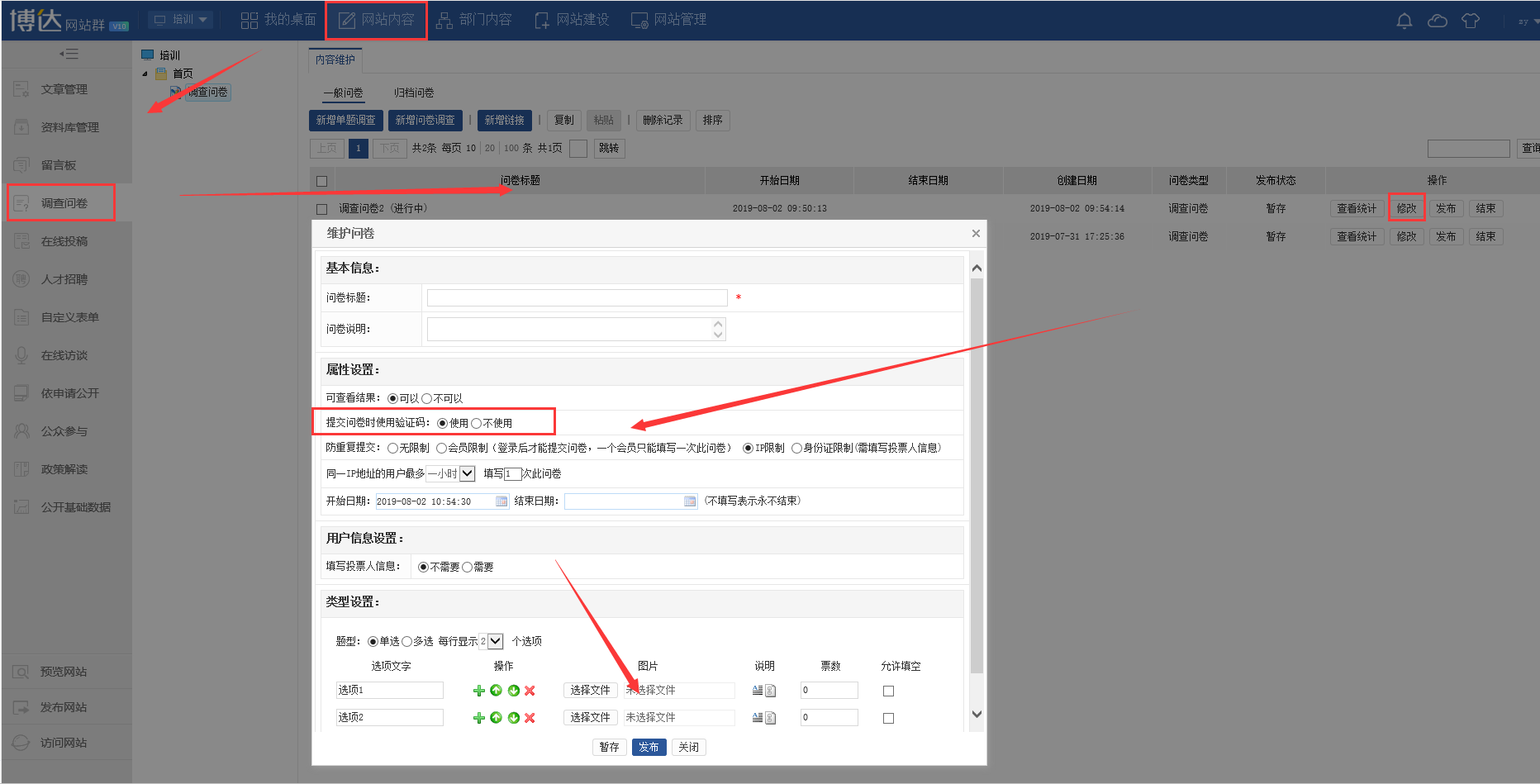Open the 培训 site selector dropdown
1540x784 pixels.
[x=182, y=20]
